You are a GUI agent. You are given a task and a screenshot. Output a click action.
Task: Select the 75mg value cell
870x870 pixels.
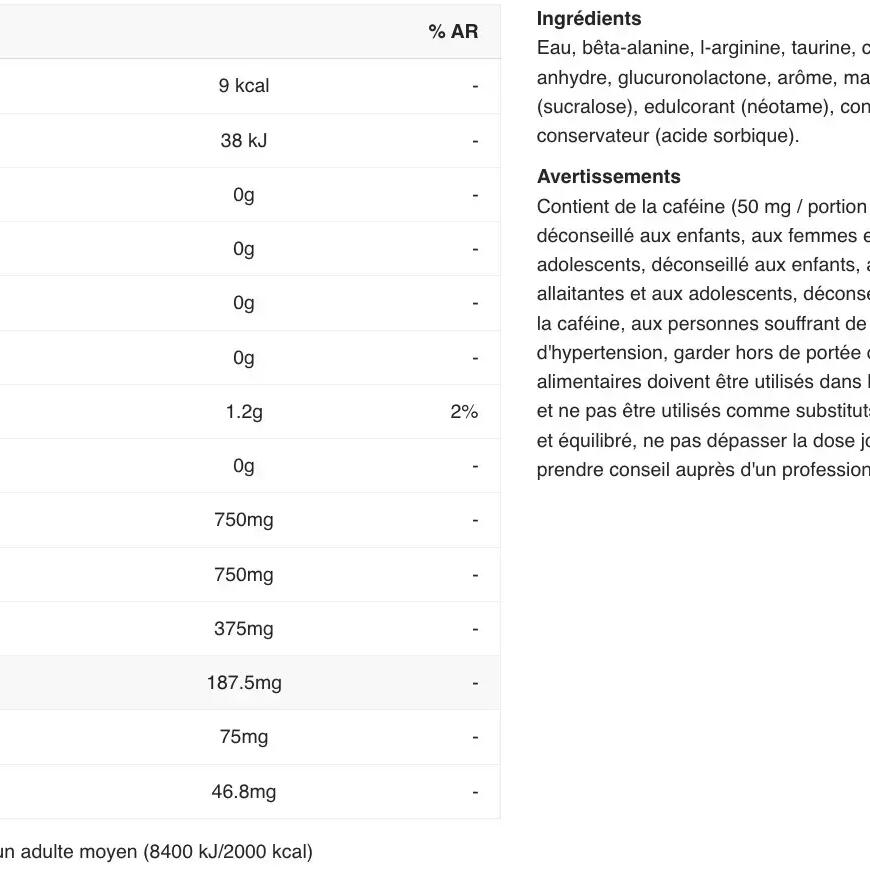[x=244, y=737]
